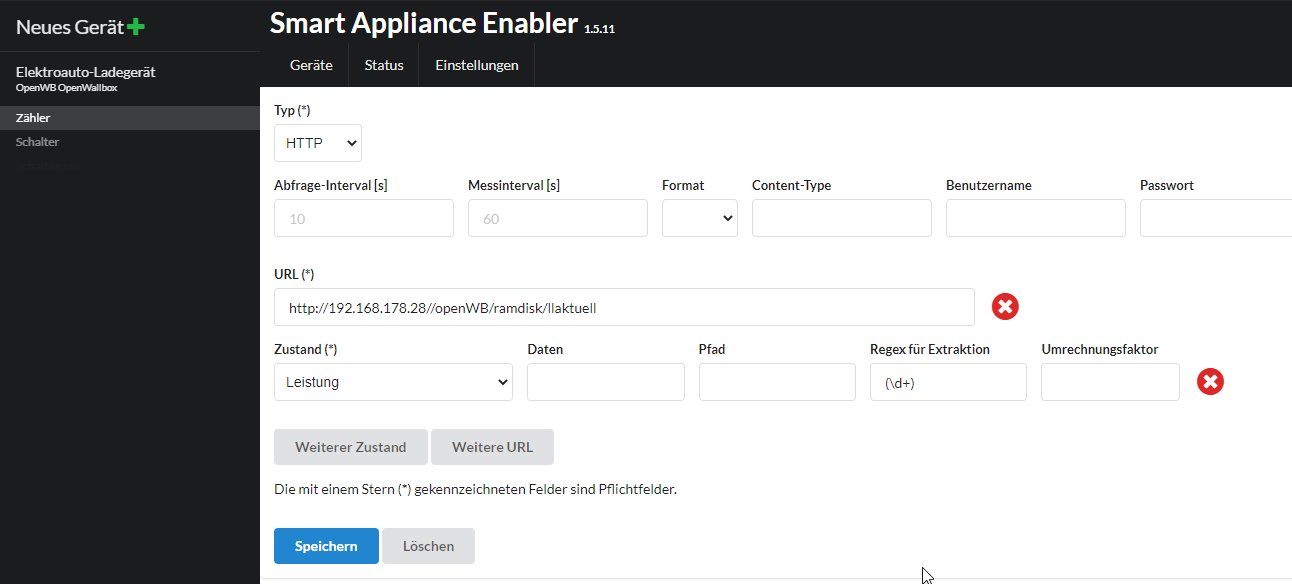Click the Weitere URL button
The image size is (1292, 584).
point(492,447)
